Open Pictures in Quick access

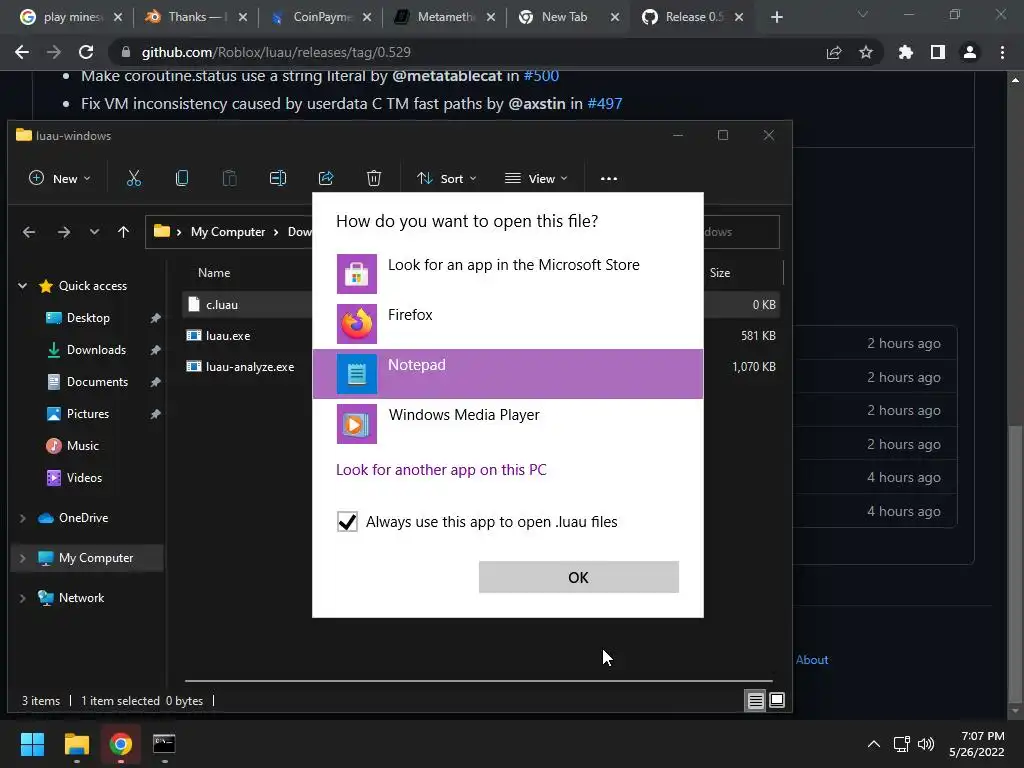(88, 414)
